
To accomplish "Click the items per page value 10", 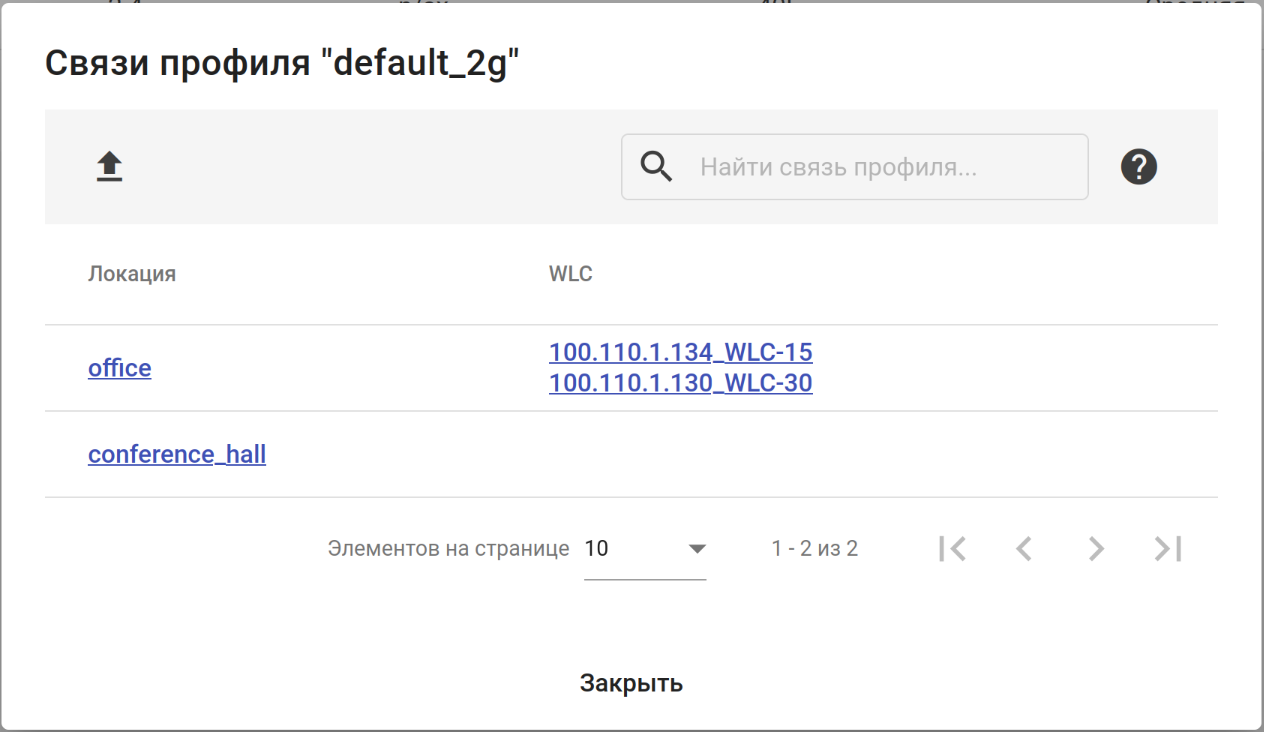I will [x=597, y=549].
